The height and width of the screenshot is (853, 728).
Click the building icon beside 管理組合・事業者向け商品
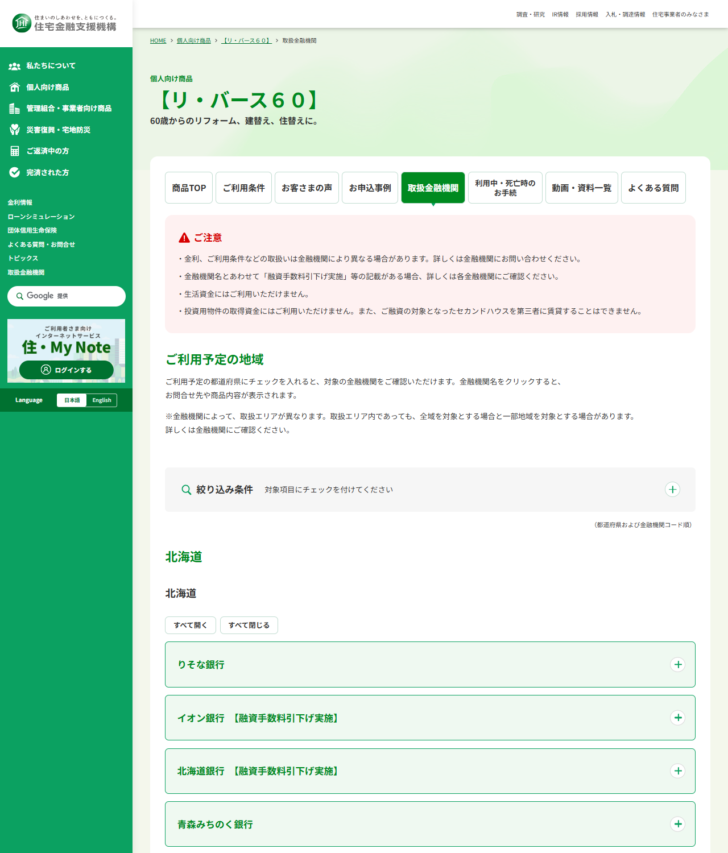point(15,108)
